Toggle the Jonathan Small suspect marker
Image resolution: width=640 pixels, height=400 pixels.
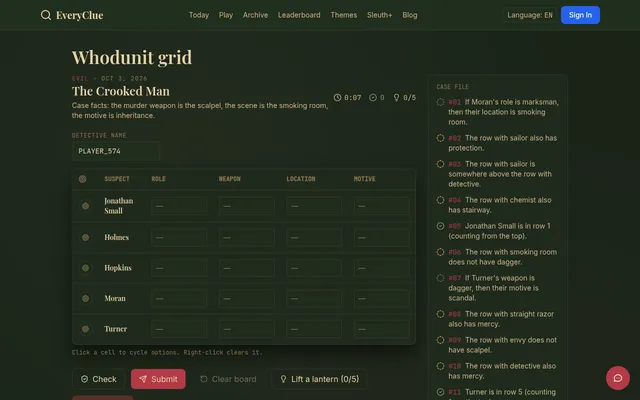click(x=85, y=206)
